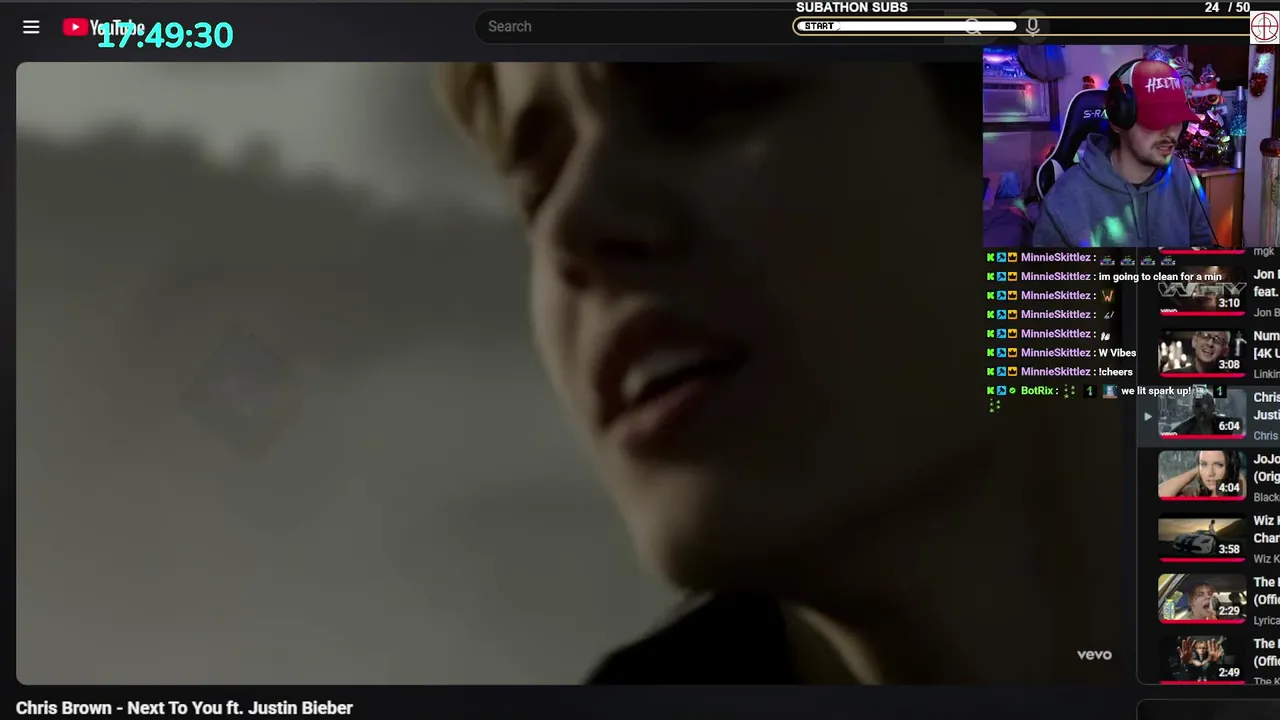This screenshot has width=1280, height=720.
Task: Click the vevo watermark on the video
Action: 1094,655
